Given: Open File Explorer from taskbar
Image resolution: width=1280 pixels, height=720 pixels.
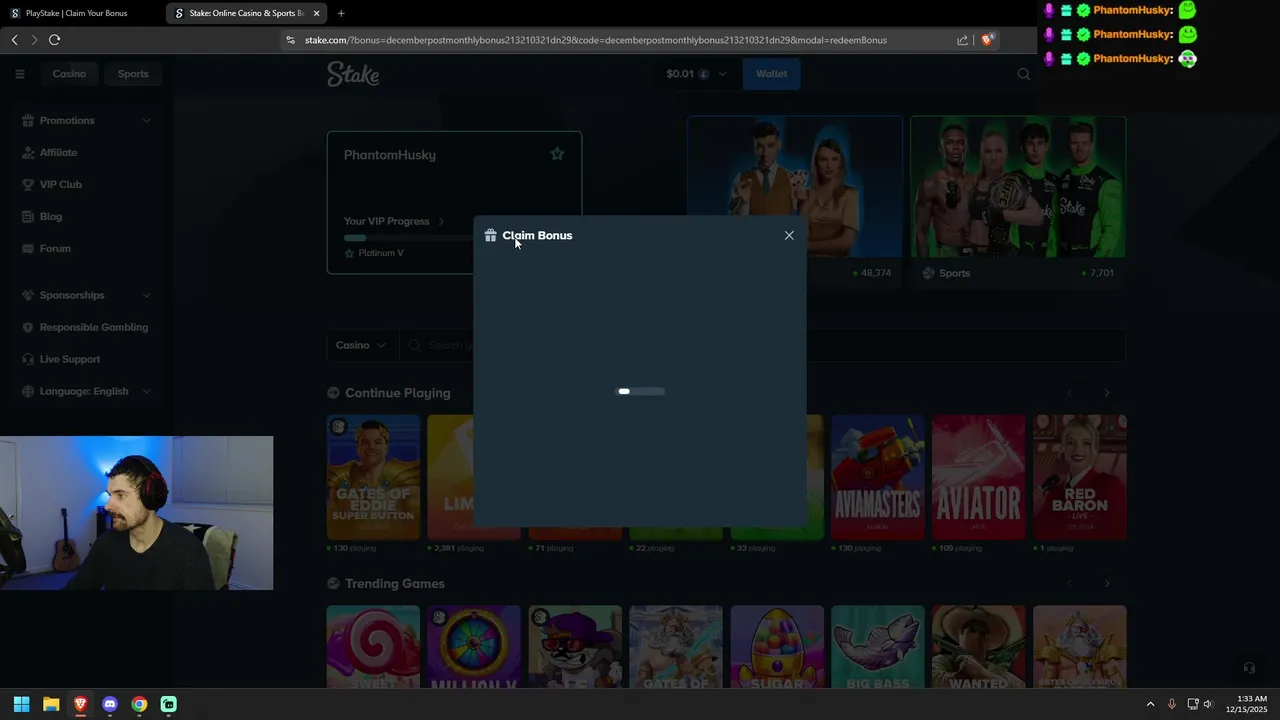Looking at the screenshot, I should 51,704.
